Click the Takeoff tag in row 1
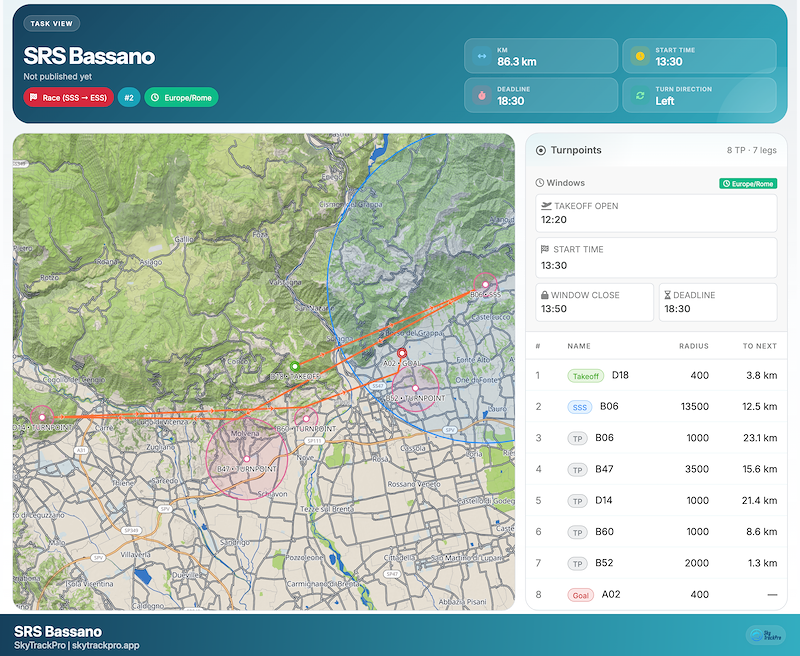 pos(586,376)
